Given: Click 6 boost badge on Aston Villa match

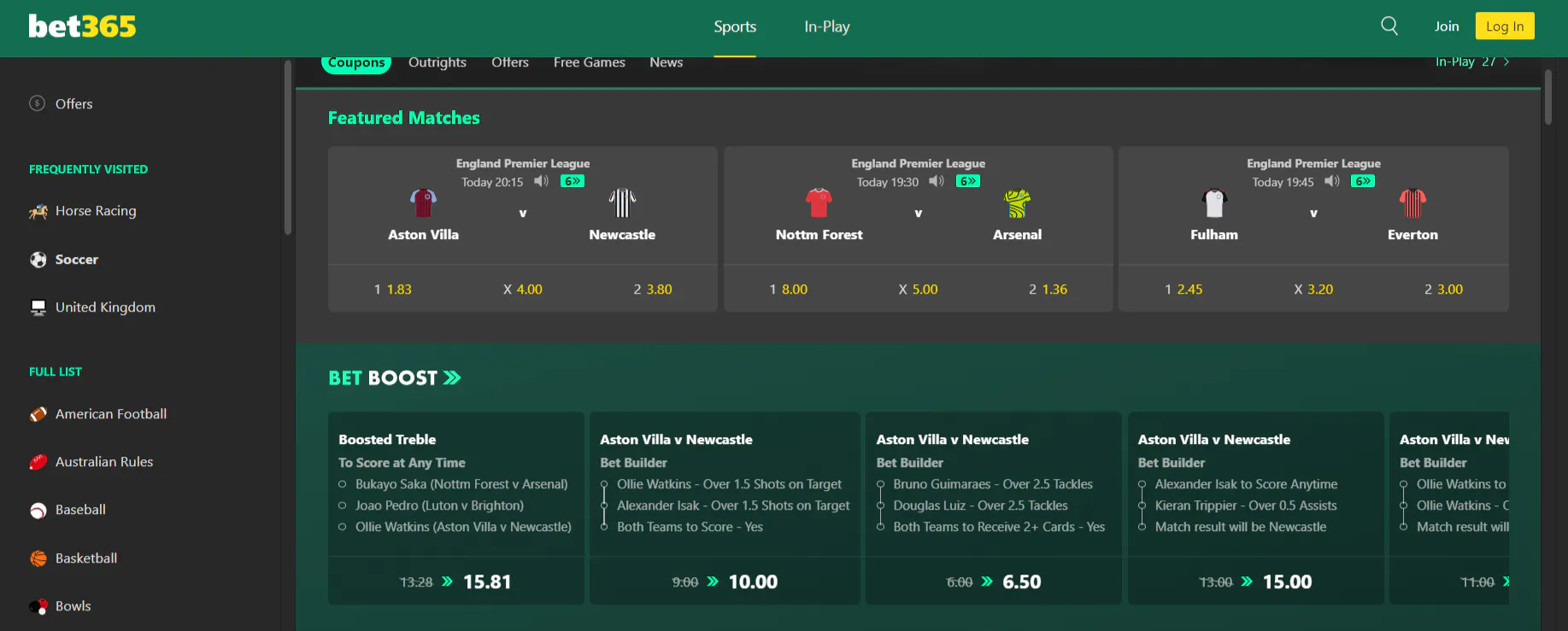Looking at the screenshot, I should click(573, 181).
